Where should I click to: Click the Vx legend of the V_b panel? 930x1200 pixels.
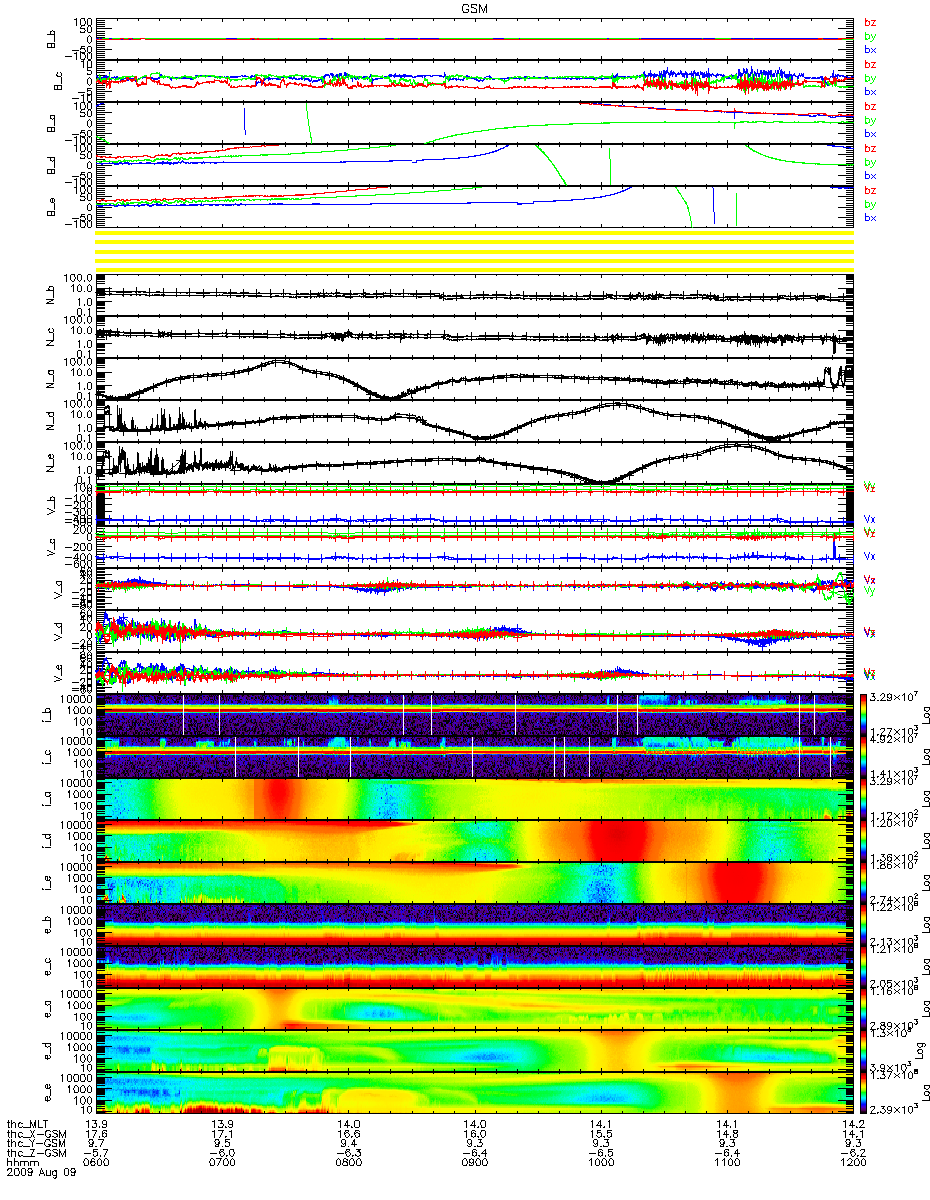pos(870,519)
